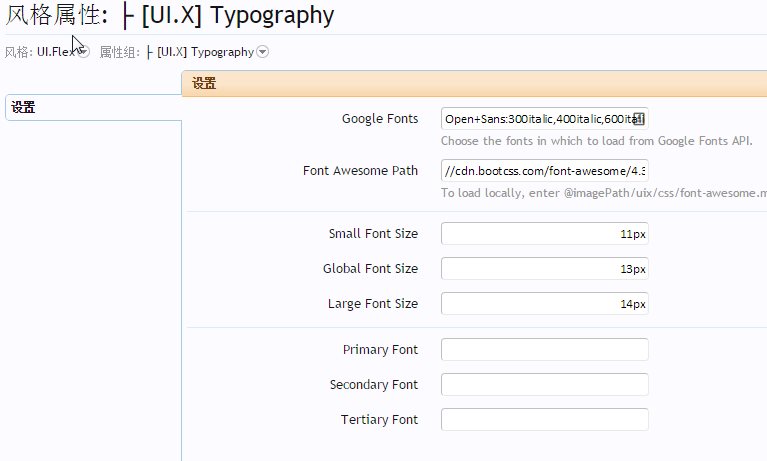The width and height of the screenshot is (767, 461).
Task: Click the Primary Font input box
Action: pos(544,350)
